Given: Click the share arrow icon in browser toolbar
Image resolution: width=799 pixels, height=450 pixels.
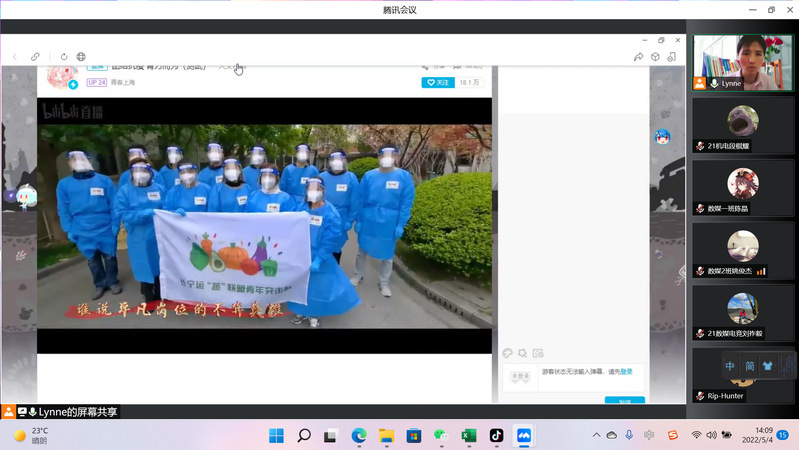Looking at the screenshot, I should point(638,57).
